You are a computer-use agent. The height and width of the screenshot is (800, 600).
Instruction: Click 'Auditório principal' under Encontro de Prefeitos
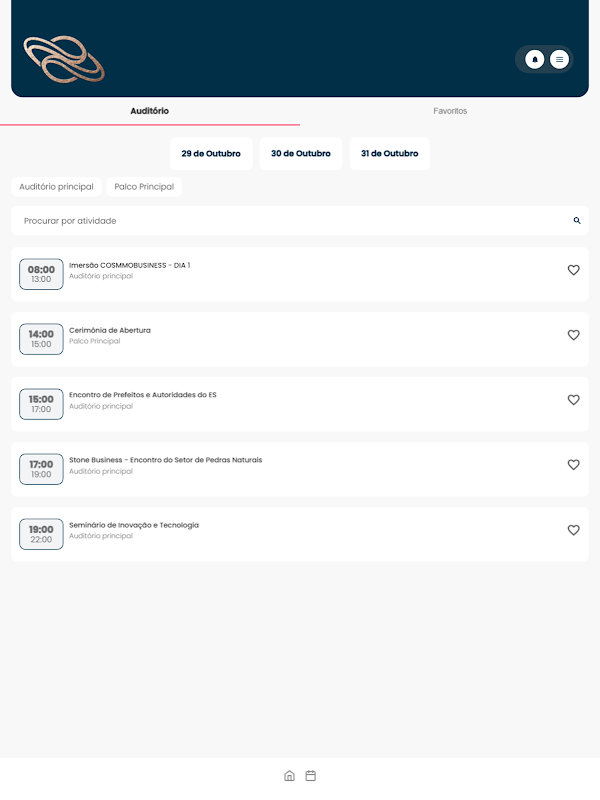101,406
